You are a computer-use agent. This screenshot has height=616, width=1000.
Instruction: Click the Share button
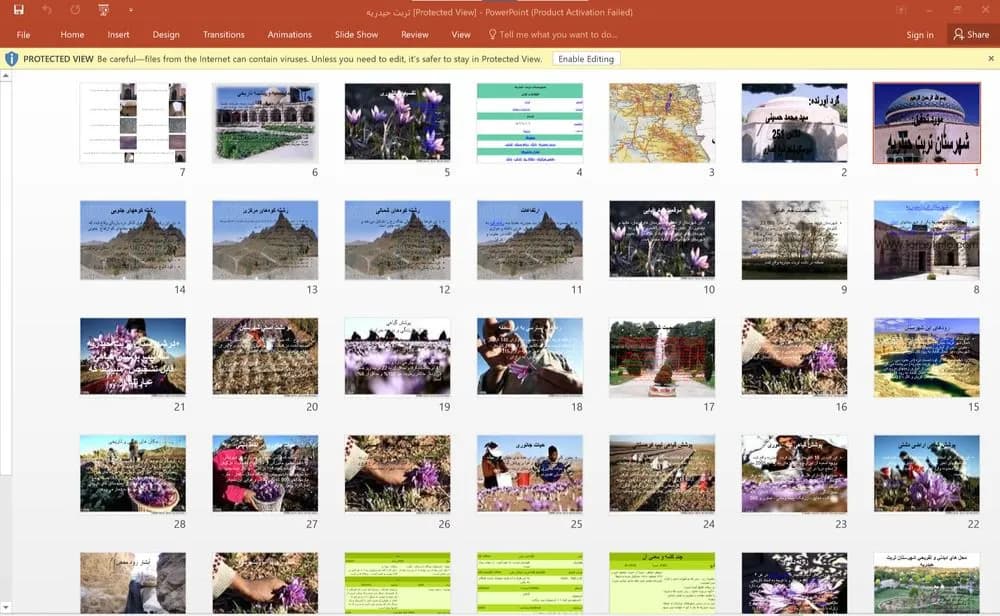[x=972, y=34]
